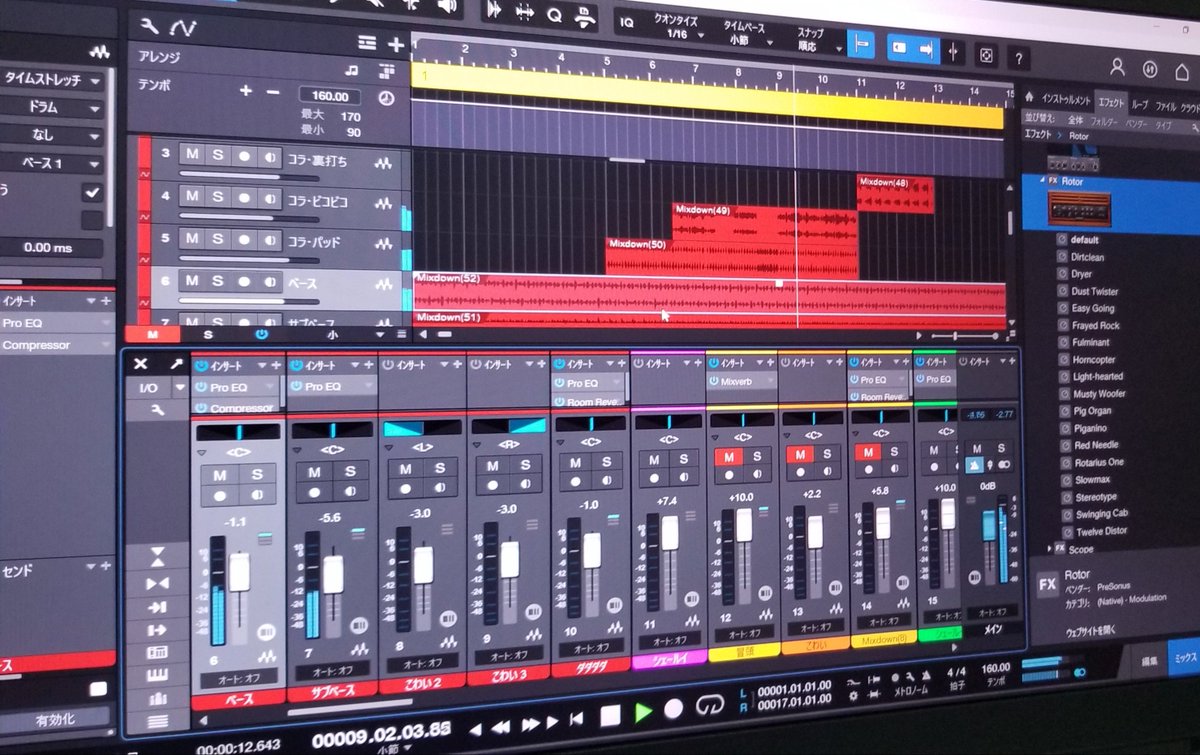Switch to the インストゥルメント tab
The image size is (1200, 755).
[1067, 98]
